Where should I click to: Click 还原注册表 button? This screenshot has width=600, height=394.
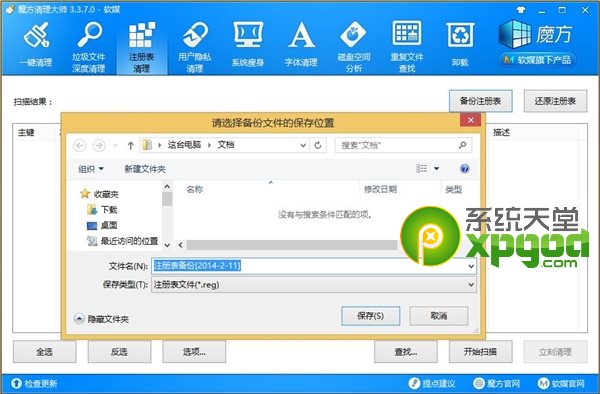click(555, 101)
